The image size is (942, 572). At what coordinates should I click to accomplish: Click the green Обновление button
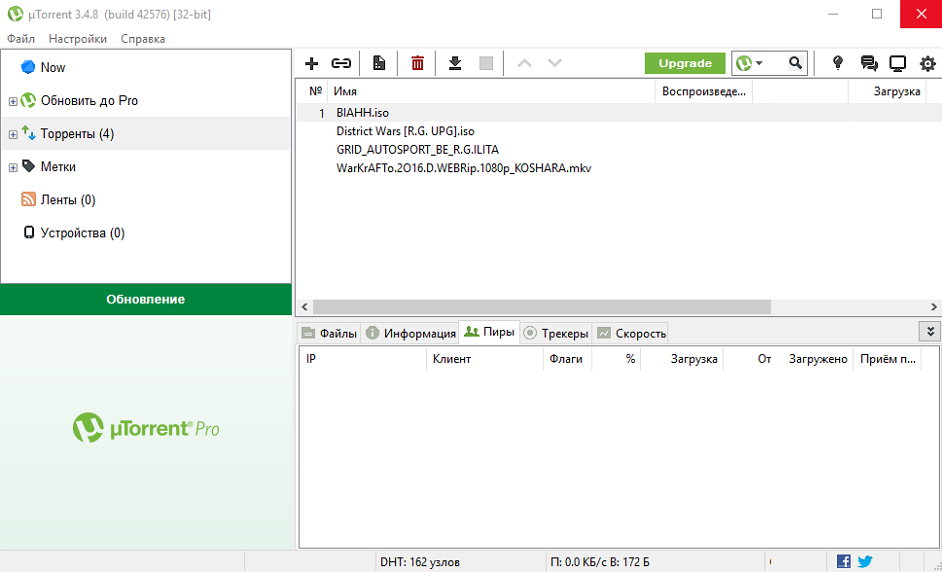145,299
